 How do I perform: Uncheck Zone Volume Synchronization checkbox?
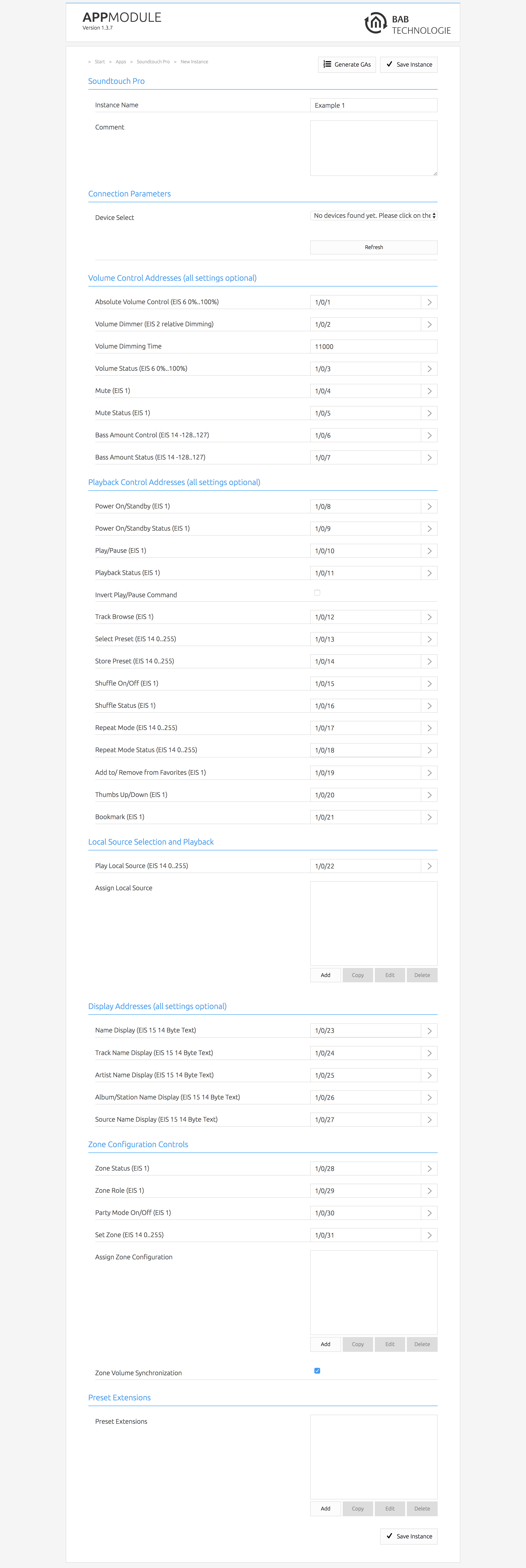point(317,1371)
